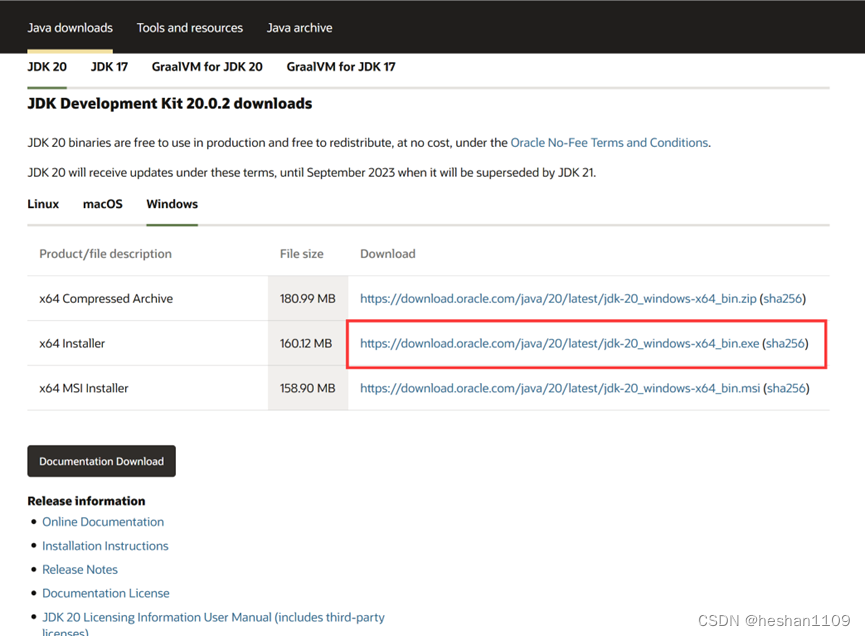865x636 pixels.
Task: Choose the macOS platform tab
Action: pyautogui.click(x=103, y=204)
